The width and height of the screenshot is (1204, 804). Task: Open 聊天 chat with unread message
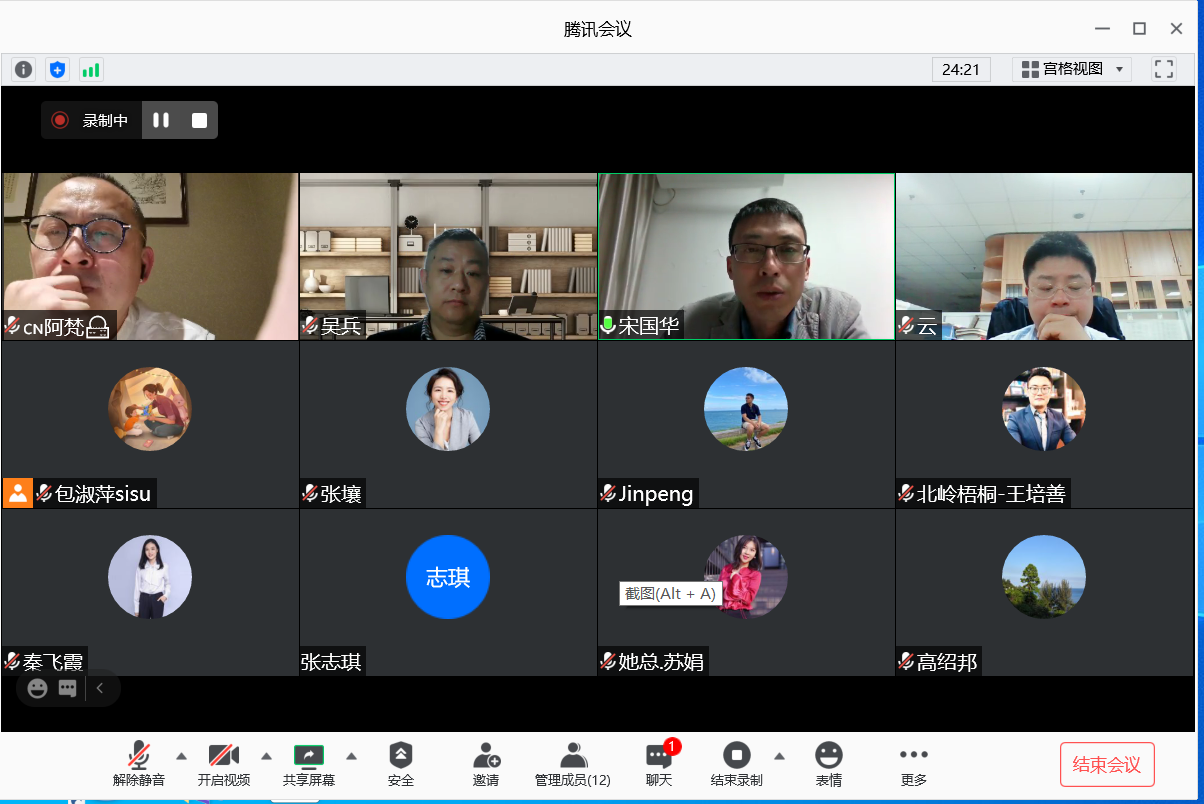[658, 764]
